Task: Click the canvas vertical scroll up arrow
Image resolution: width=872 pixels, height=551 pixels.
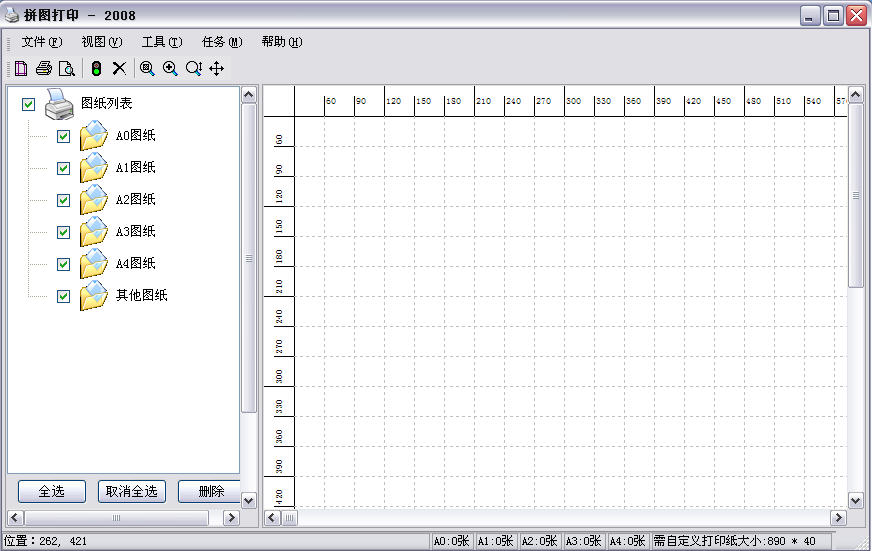Action: point(855,95)
